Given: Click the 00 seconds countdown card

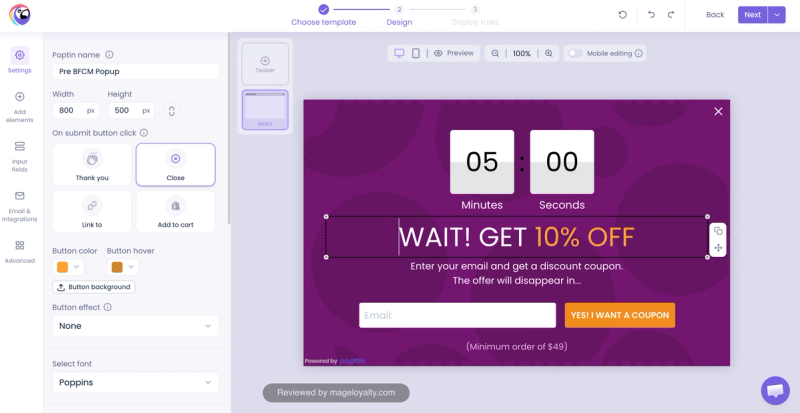Looking at the screenshot, I should 562,162.
